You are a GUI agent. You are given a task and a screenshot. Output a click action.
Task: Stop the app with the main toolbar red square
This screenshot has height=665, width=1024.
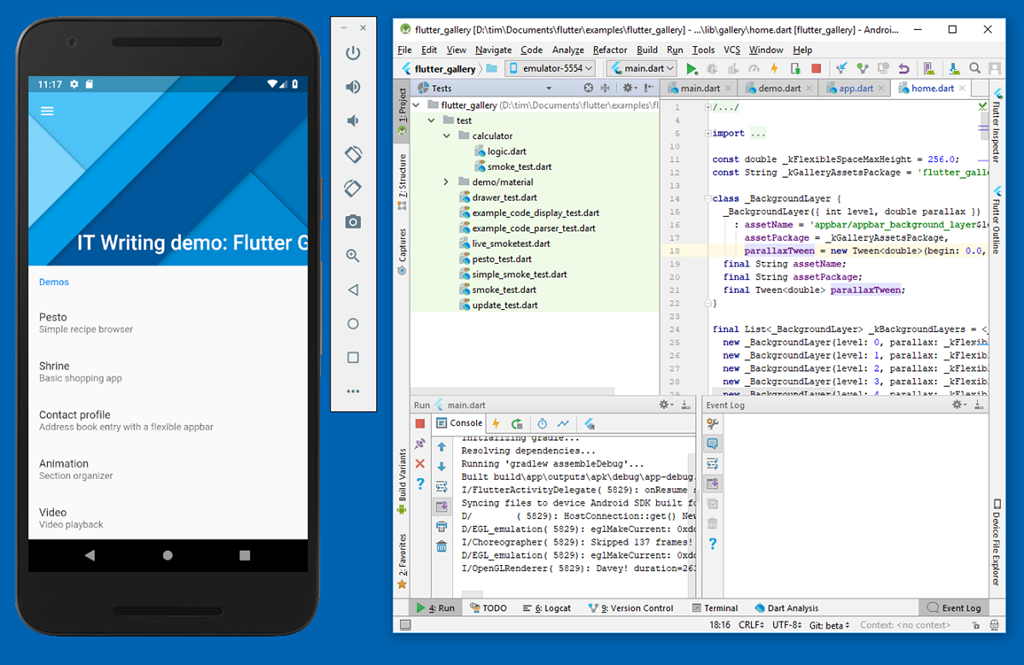coord(816,69)
